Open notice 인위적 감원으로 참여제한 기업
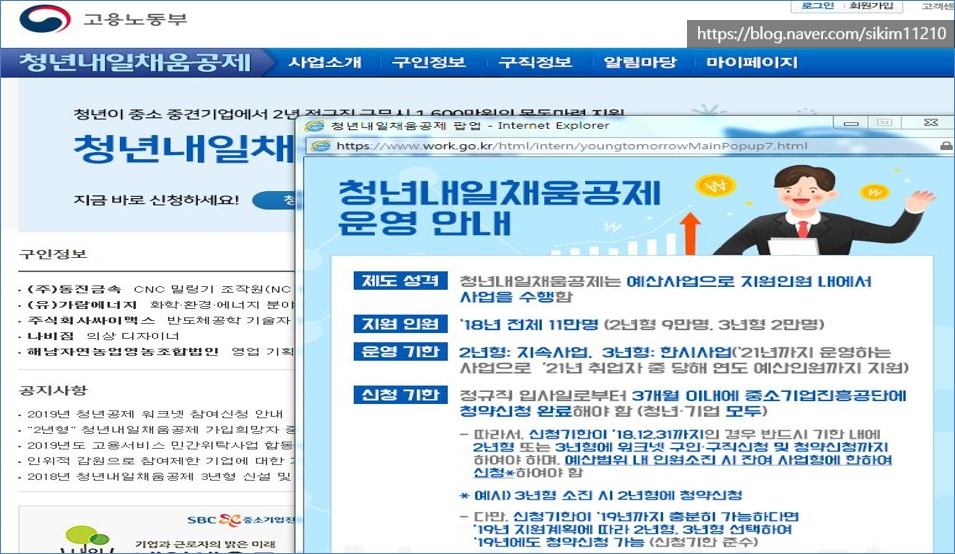The height and width of the screenshot is (554, 955). pyautogui.click(x=161, y=461)
